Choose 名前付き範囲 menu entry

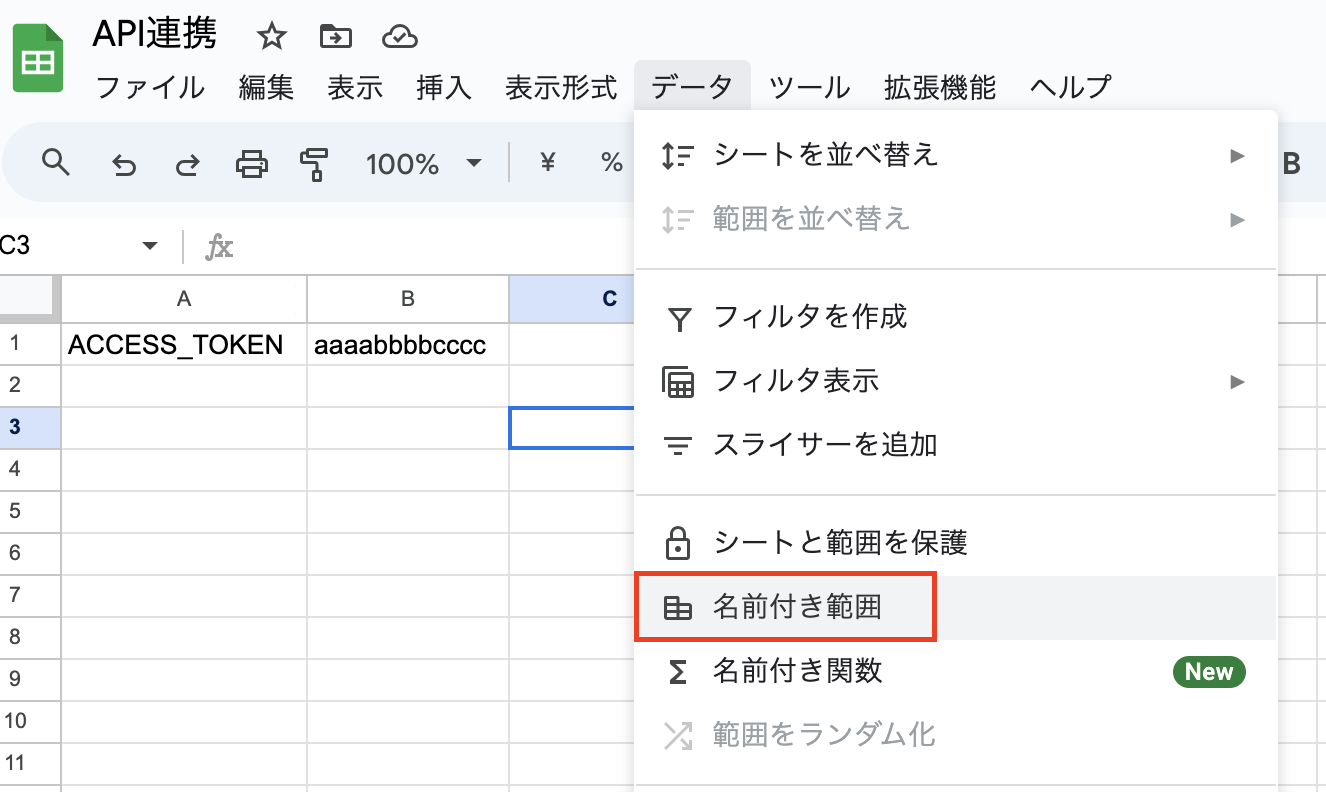pyautogui.click(x=956, y=607)
